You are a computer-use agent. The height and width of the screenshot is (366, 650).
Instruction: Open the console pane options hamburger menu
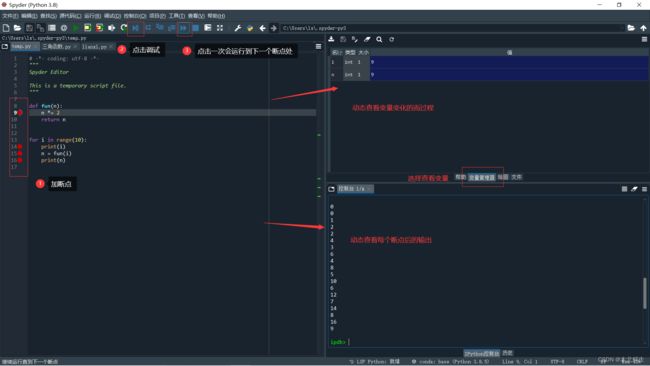tap(644, 189)
